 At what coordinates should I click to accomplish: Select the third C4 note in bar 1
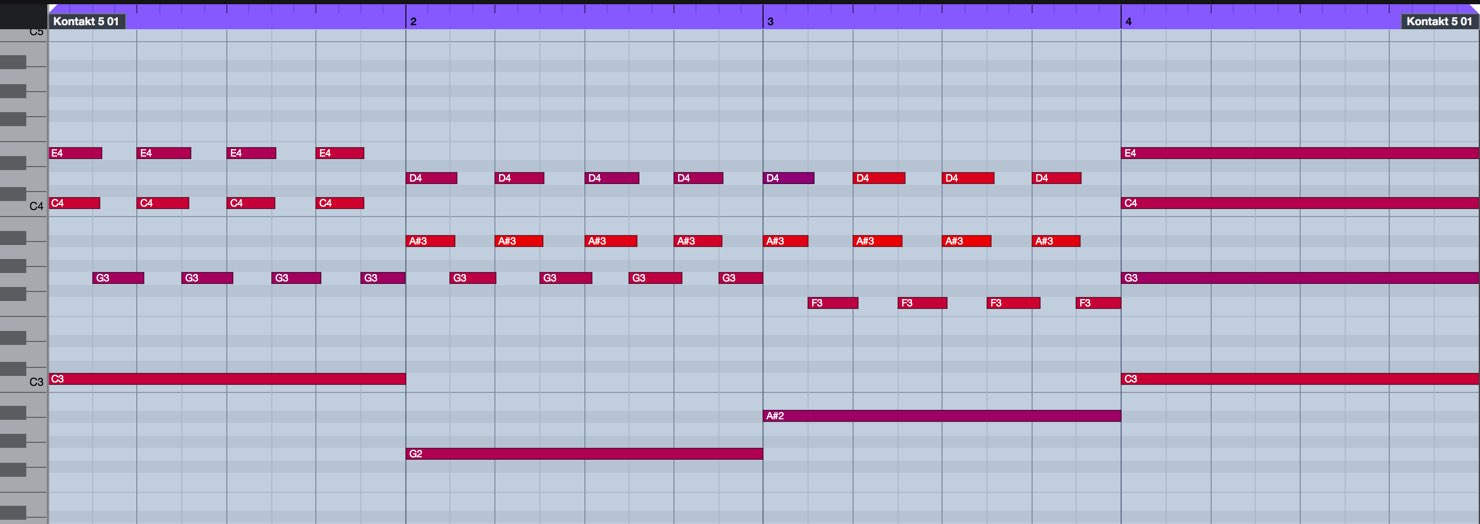click(x=251, y=203)
